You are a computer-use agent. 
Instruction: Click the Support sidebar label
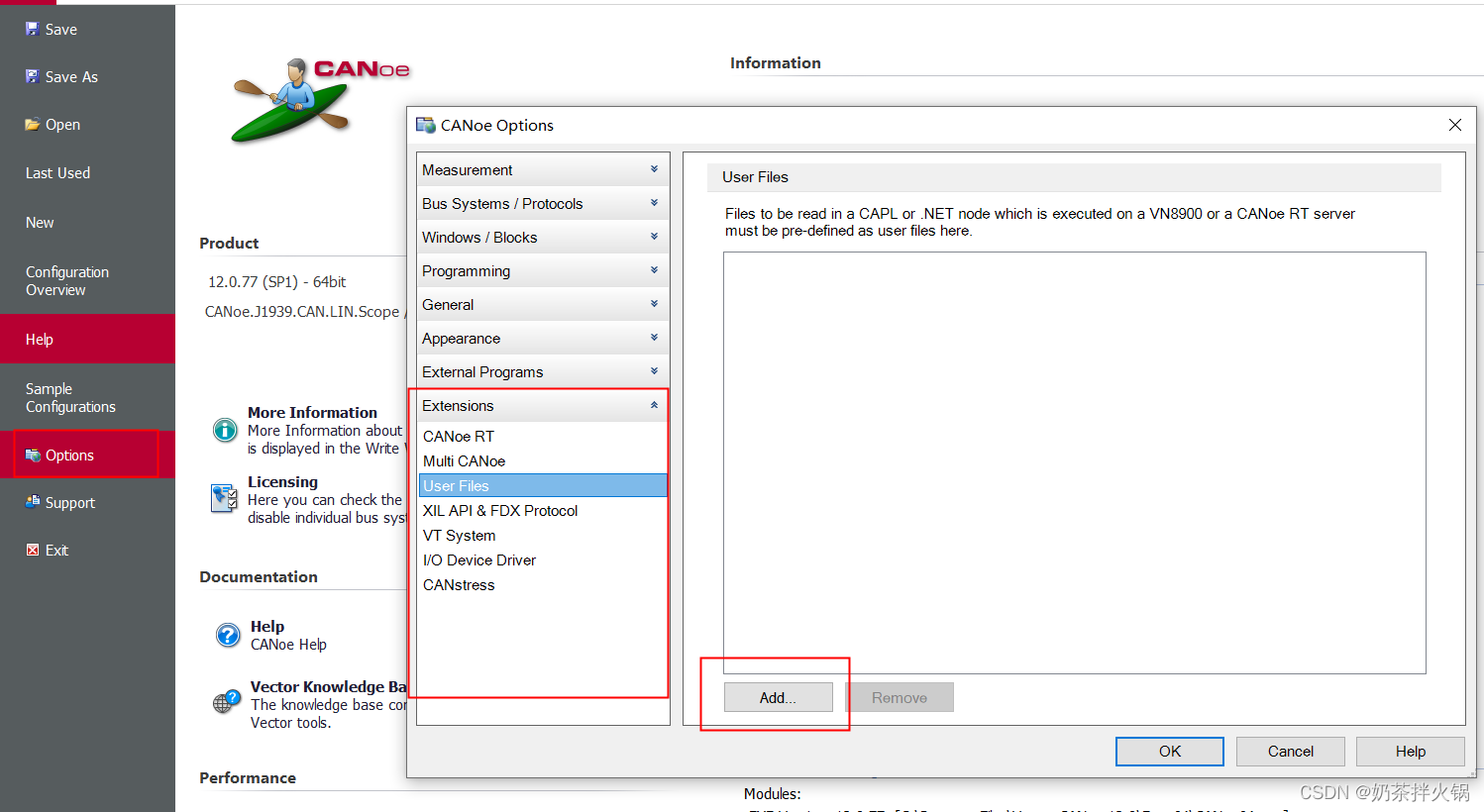point(70,502)
